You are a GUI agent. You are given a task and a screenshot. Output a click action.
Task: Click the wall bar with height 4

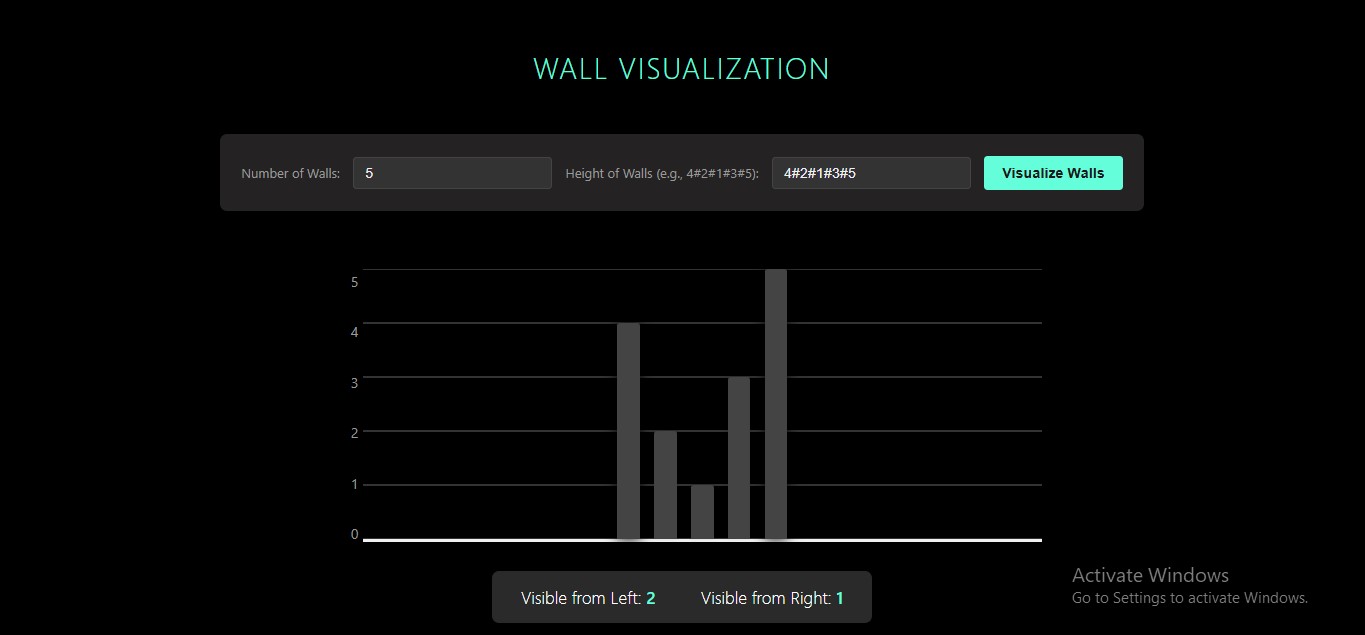click(629, 430)
